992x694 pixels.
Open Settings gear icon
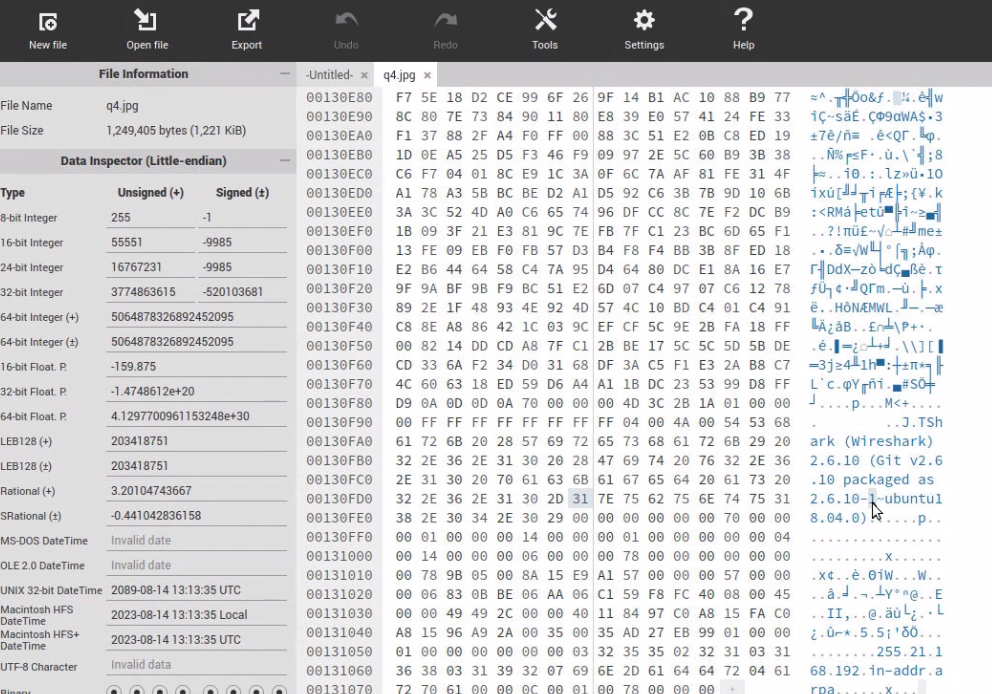point(644,21)
